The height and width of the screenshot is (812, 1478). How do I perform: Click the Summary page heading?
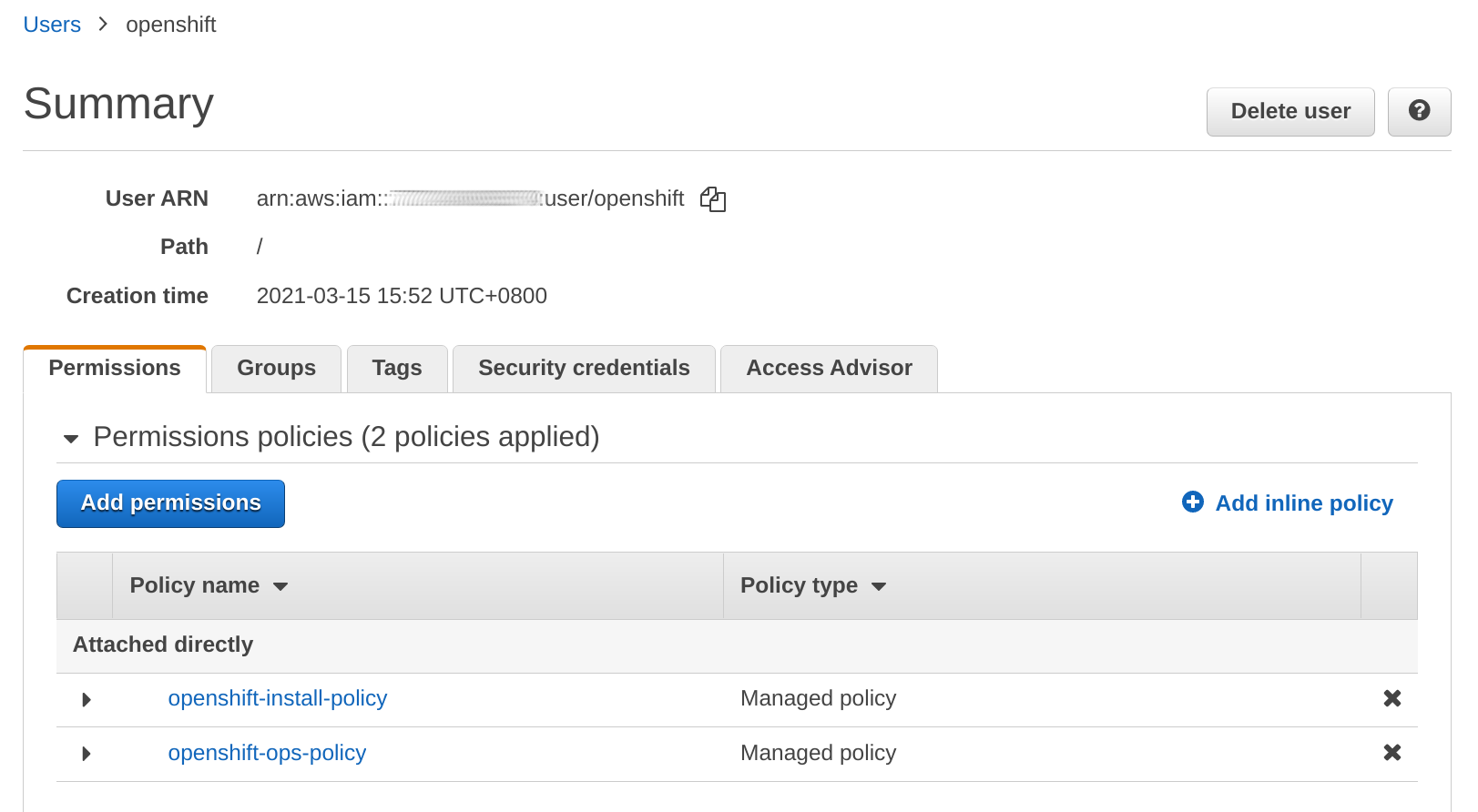(x=118, y=104)
